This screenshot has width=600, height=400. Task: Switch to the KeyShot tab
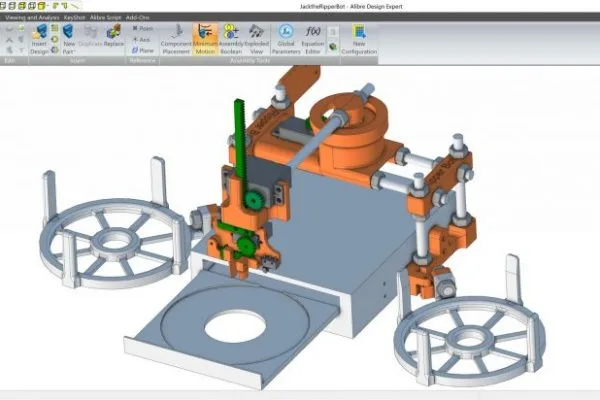point(74,17)
